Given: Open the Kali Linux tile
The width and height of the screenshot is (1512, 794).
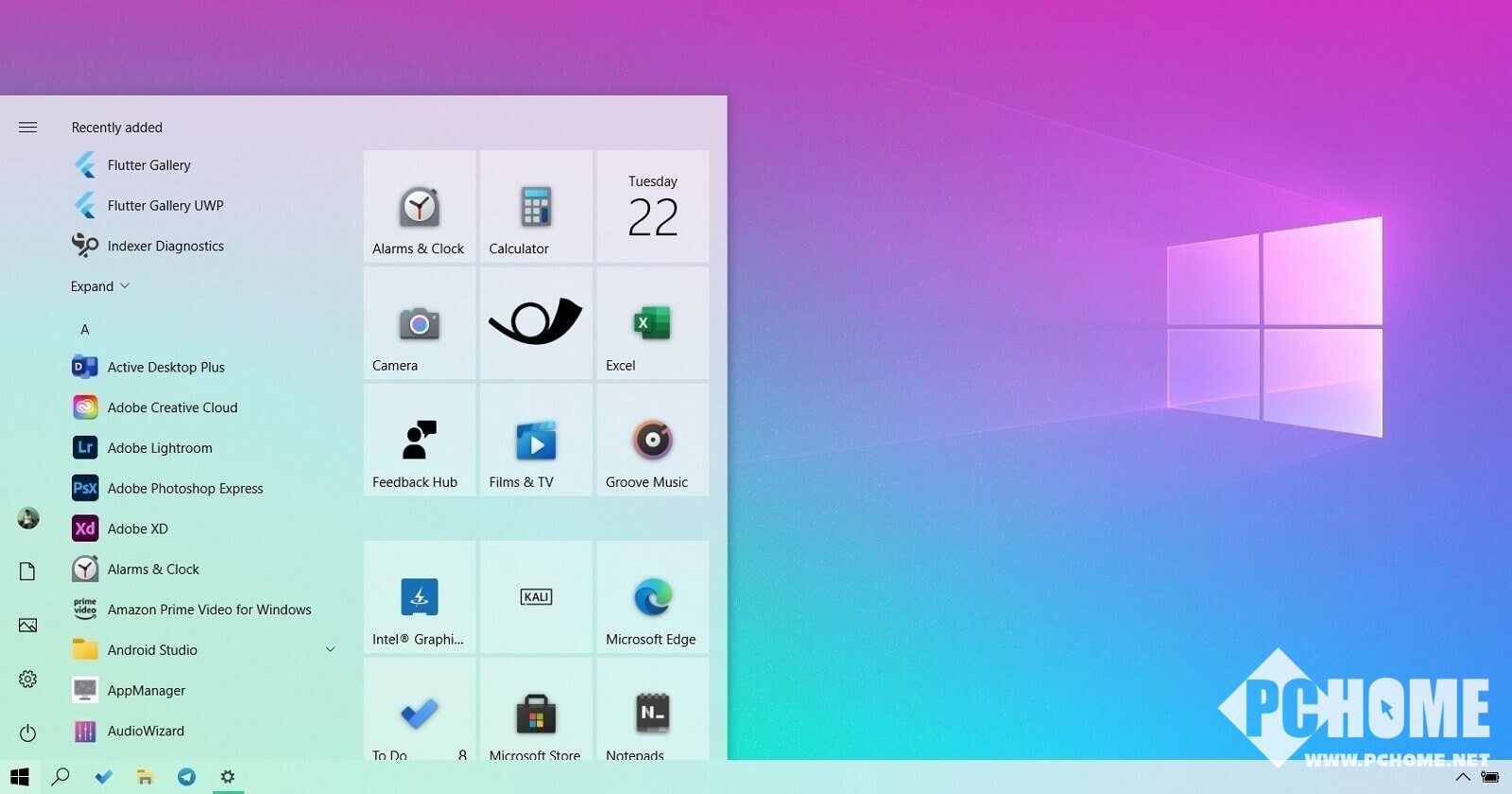Looking at the screenshot, I should [536, 597].
